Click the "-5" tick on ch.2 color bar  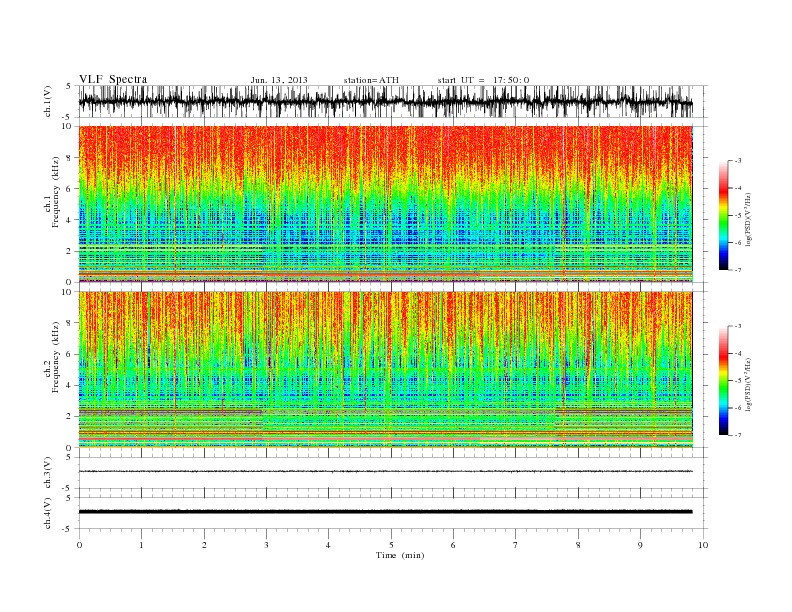coord(737,380)
